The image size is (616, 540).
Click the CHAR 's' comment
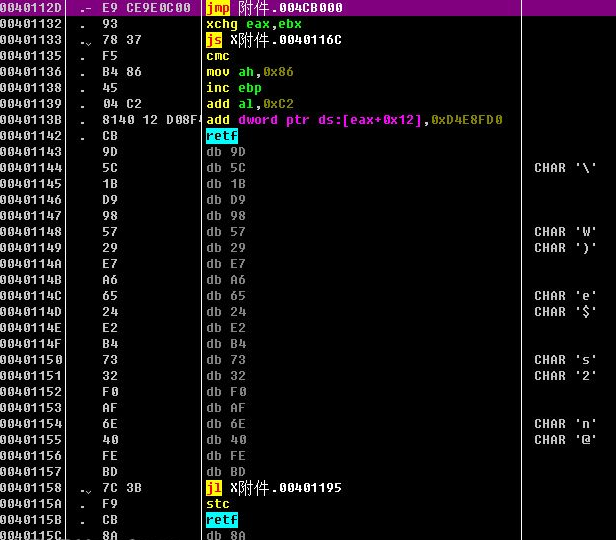(565, 360)
